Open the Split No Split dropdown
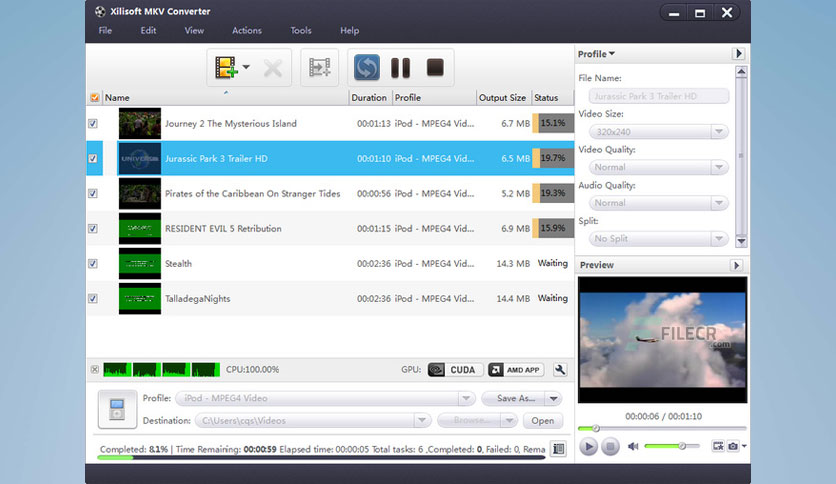 point(719,239)
